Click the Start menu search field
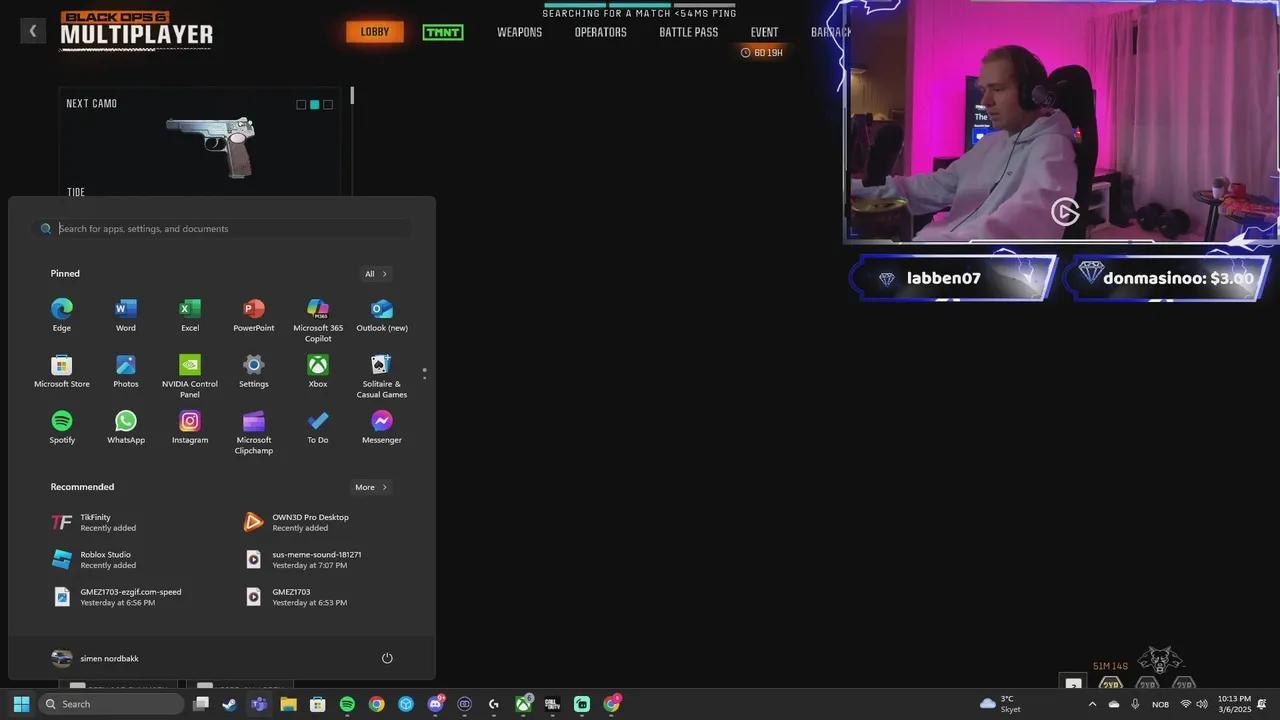Image resolution: width=1280 pixels, height=720 pixels. tap(222, 229)
